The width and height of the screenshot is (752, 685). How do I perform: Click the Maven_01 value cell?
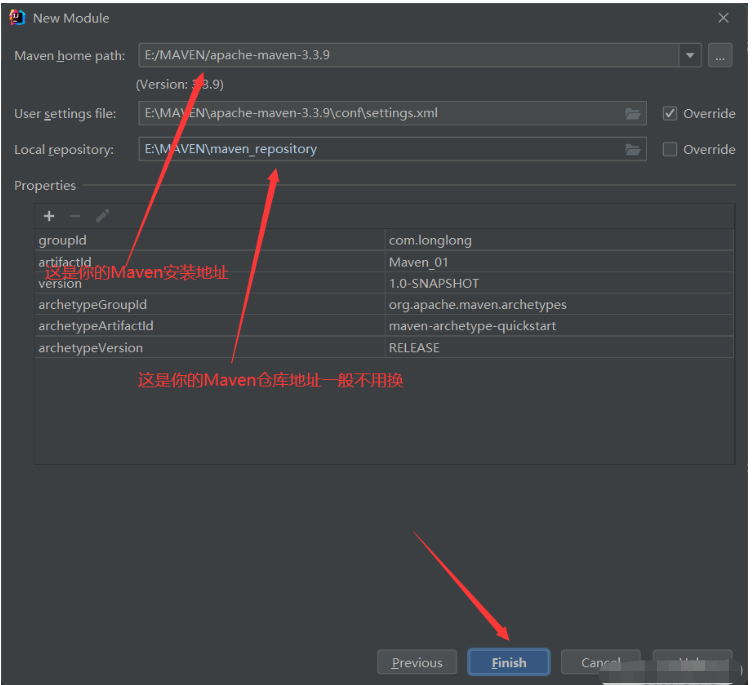click(x=559, y=262)
